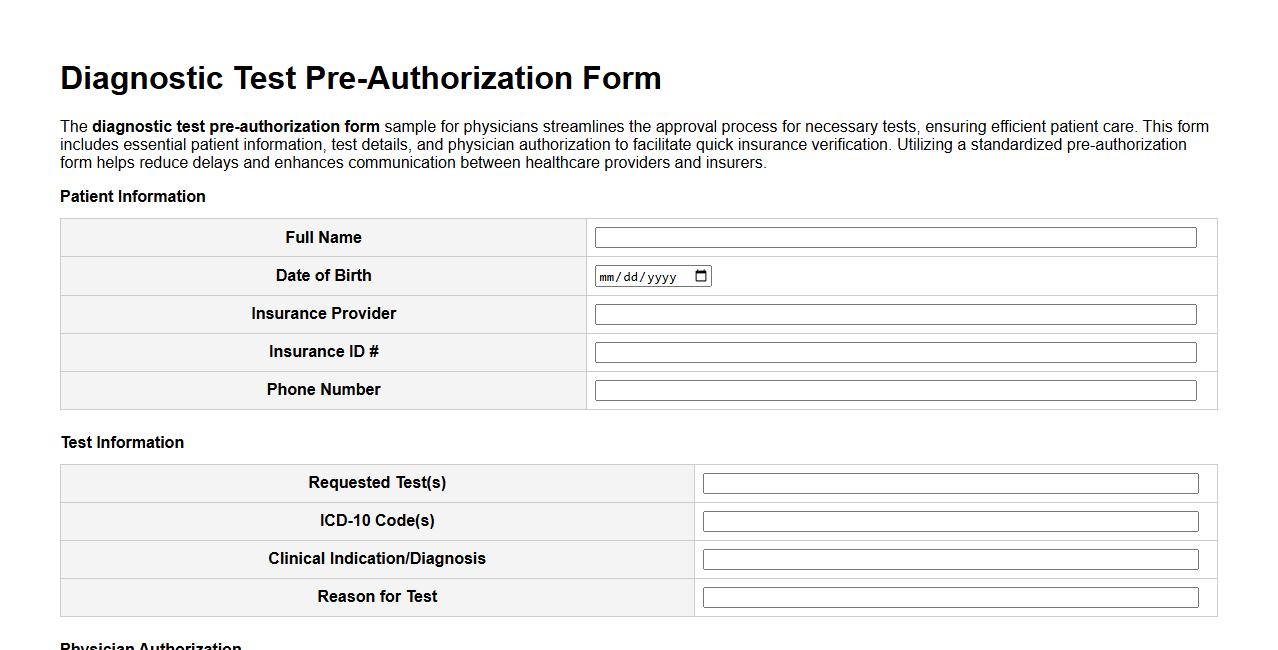Screen dimensions: 1278x650
Task: Click the Test Information section heading
Action: [122, 442]
